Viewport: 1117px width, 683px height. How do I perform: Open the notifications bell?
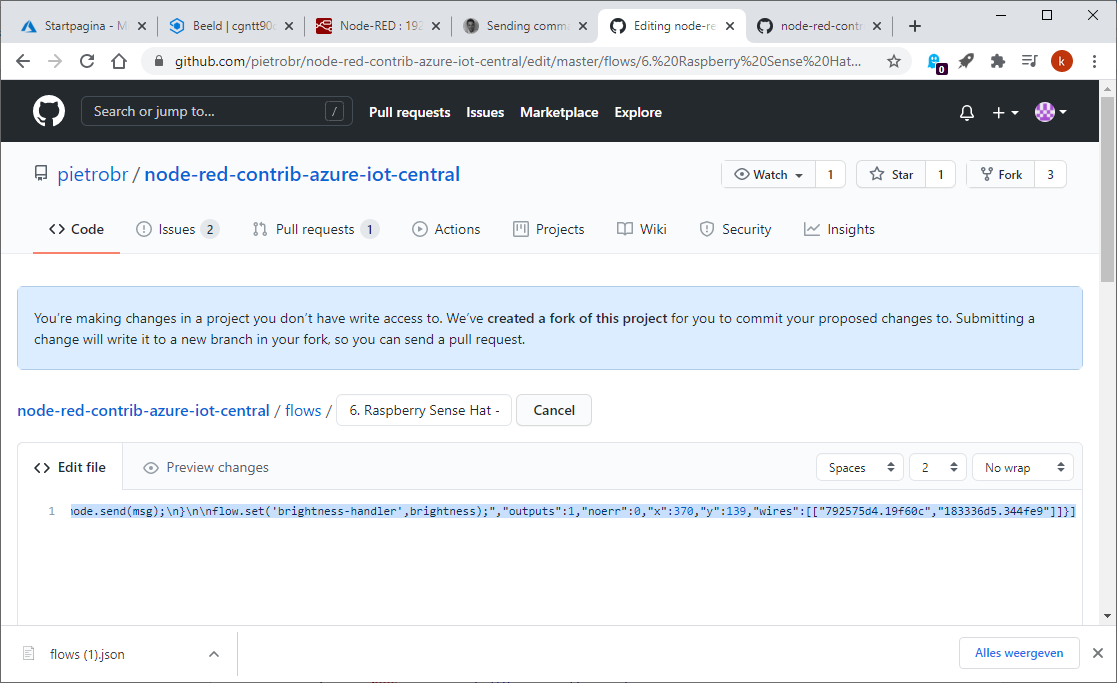coord(967,113)
